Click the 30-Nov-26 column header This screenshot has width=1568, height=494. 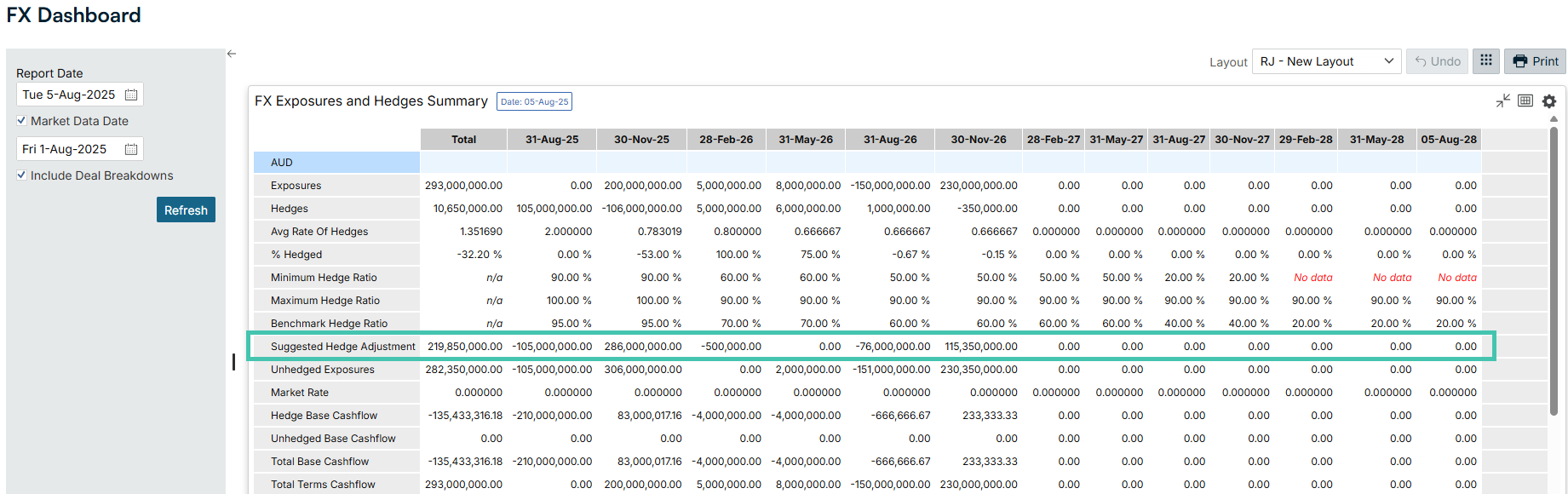click(x=979, y=140)
